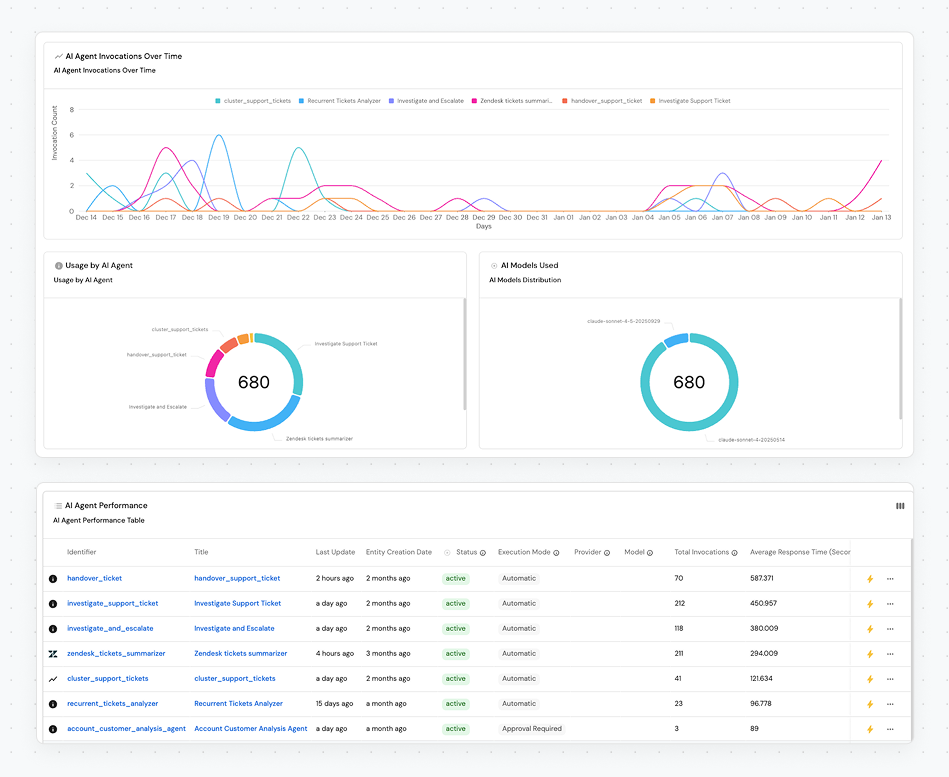Click the line chart icon by Invocations title
The image size is (949, 777).
click(59, 56)
